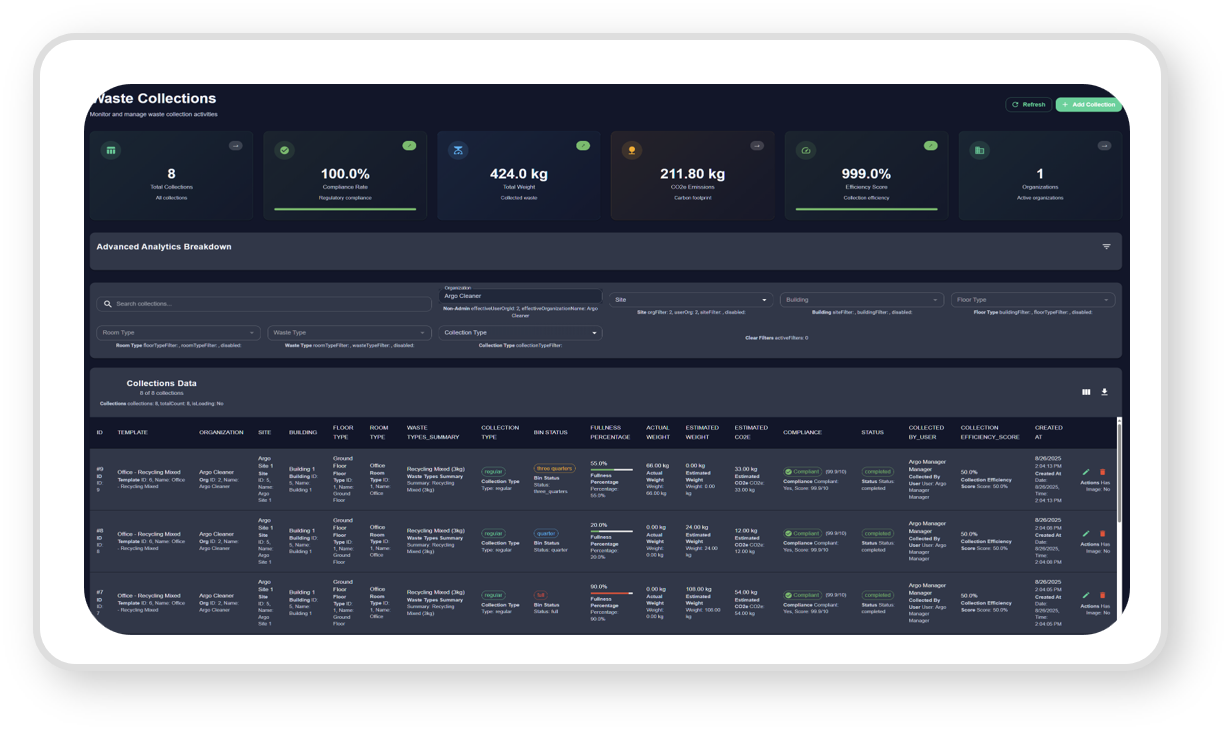
Task: Click the CREATED AT column header
Action: [1049, 432]
